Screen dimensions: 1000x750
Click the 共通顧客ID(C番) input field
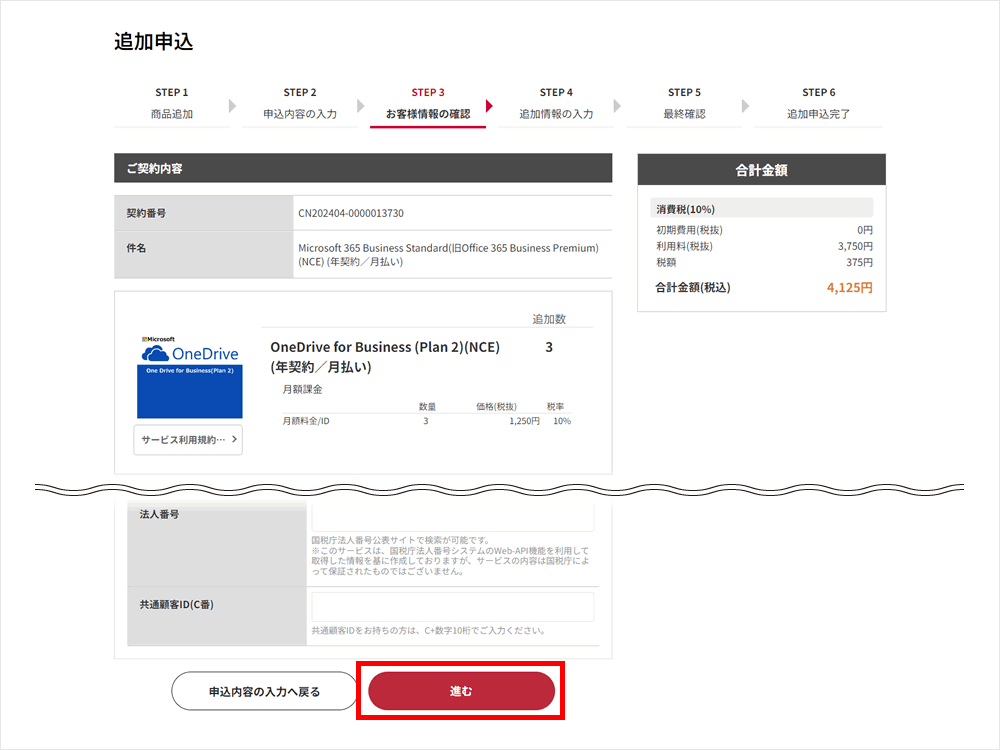tap(453, 607)
